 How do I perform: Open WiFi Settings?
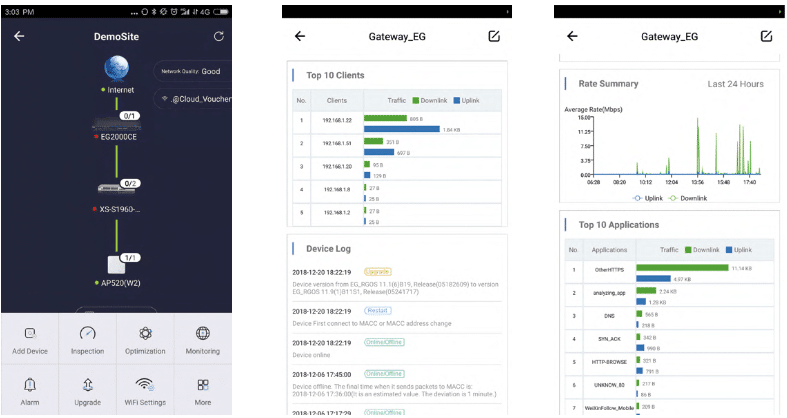(145, 392)
